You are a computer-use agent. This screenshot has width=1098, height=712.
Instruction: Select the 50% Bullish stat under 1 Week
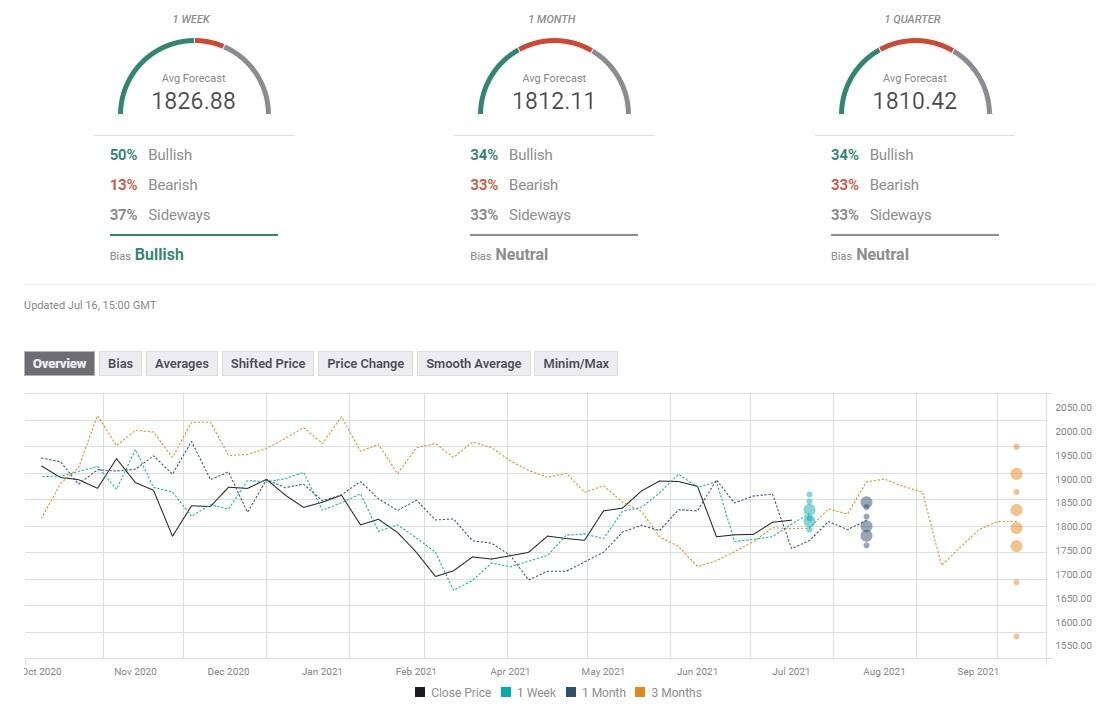point(146,155)
